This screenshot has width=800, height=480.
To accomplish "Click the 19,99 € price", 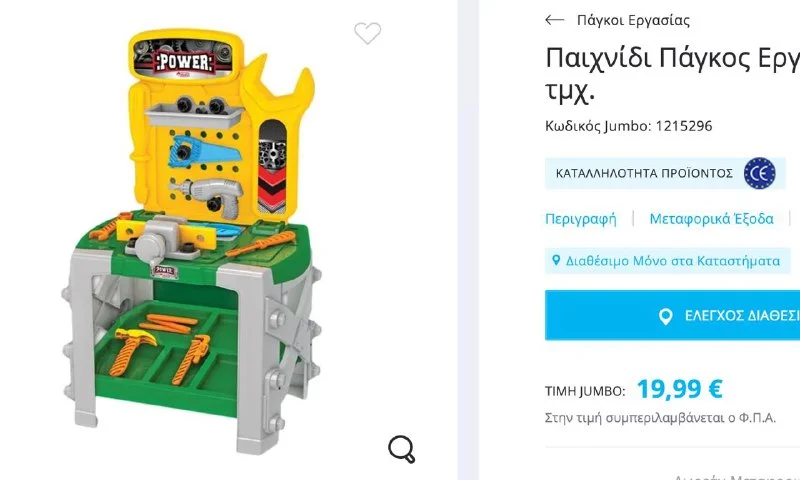I will point(679,389).
